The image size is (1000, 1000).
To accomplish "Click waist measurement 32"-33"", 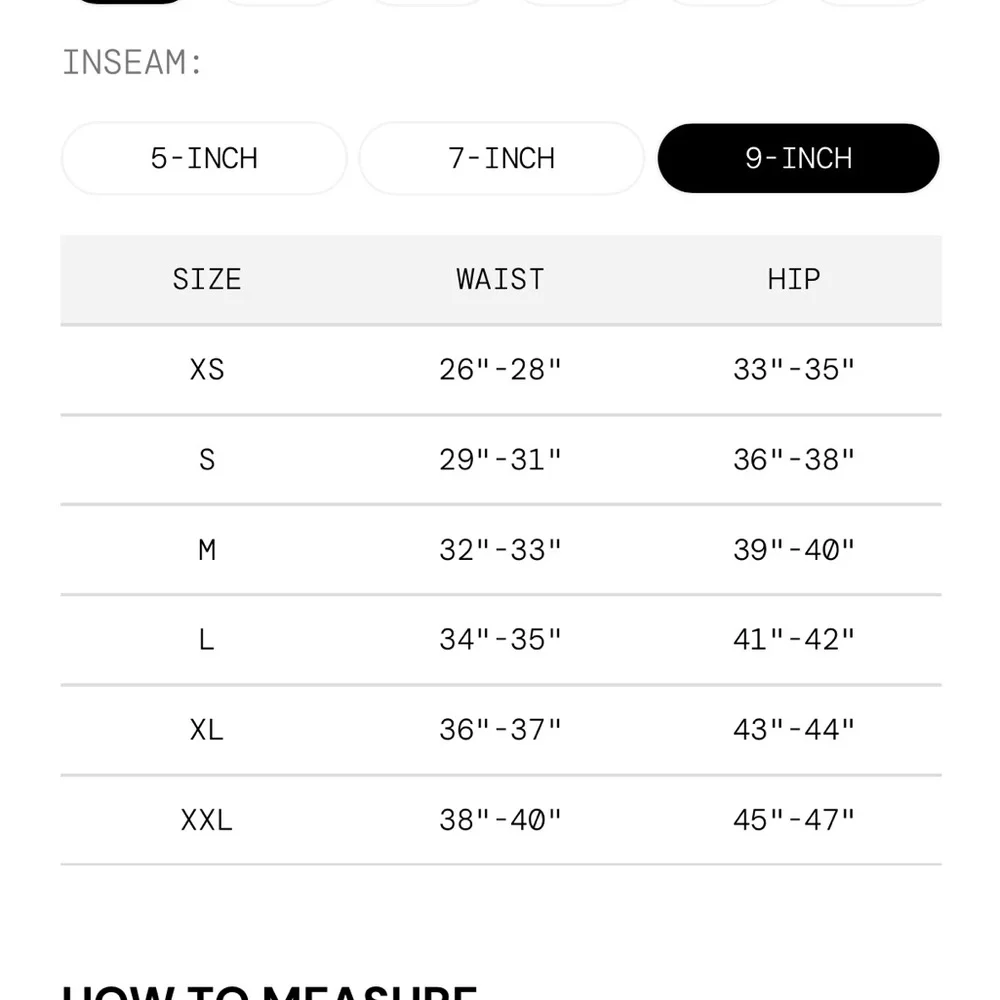I will coord(501,550).
